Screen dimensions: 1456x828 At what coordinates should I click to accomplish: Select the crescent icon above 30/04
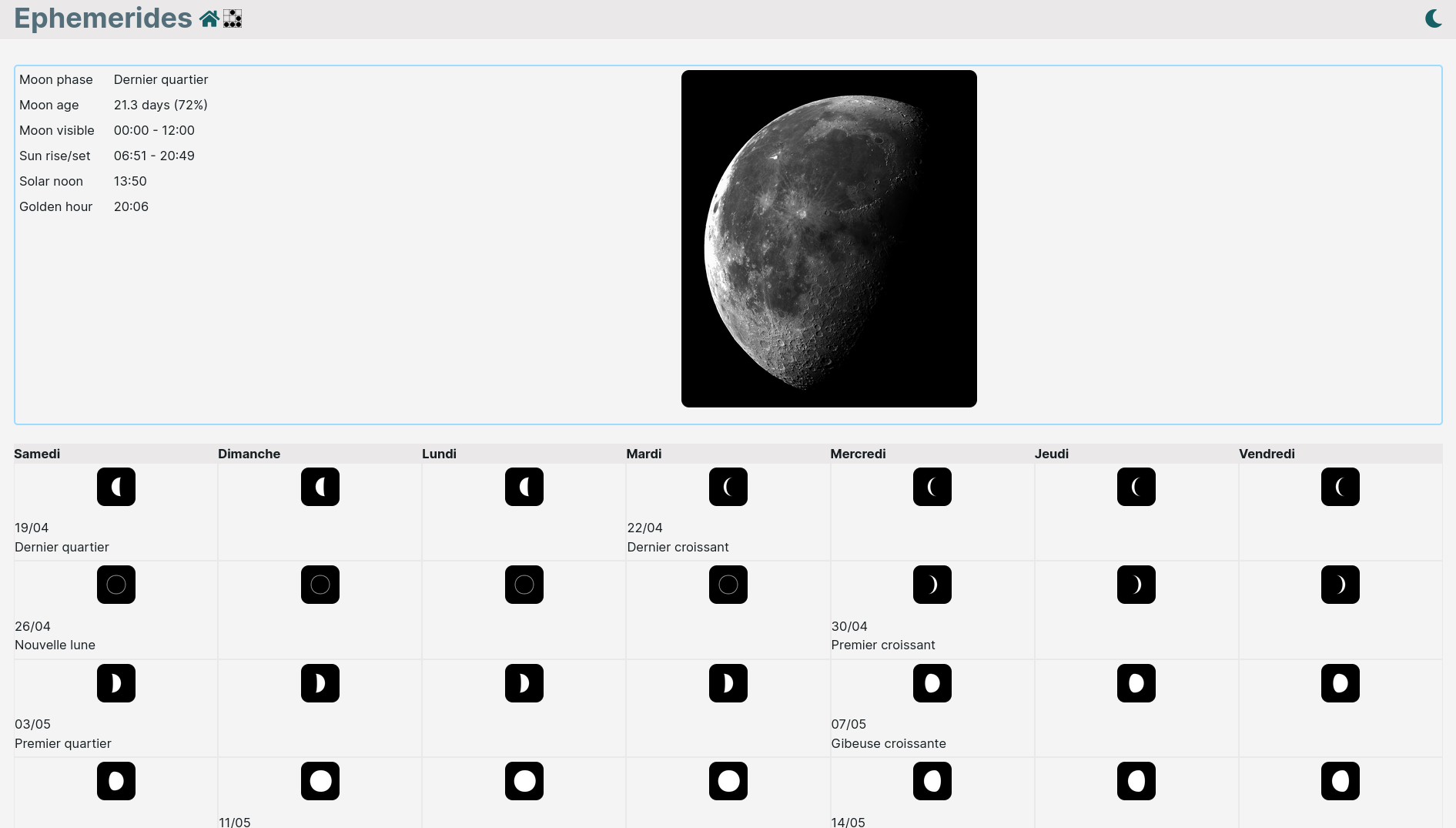(x=932, y=585)
